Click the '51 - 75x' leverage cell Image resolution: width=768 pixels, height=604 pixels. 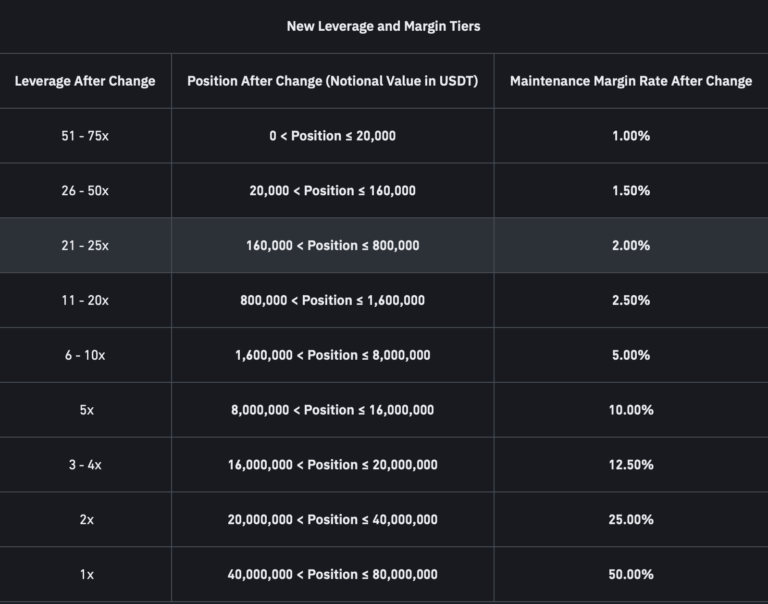click(x=85, y=136)
